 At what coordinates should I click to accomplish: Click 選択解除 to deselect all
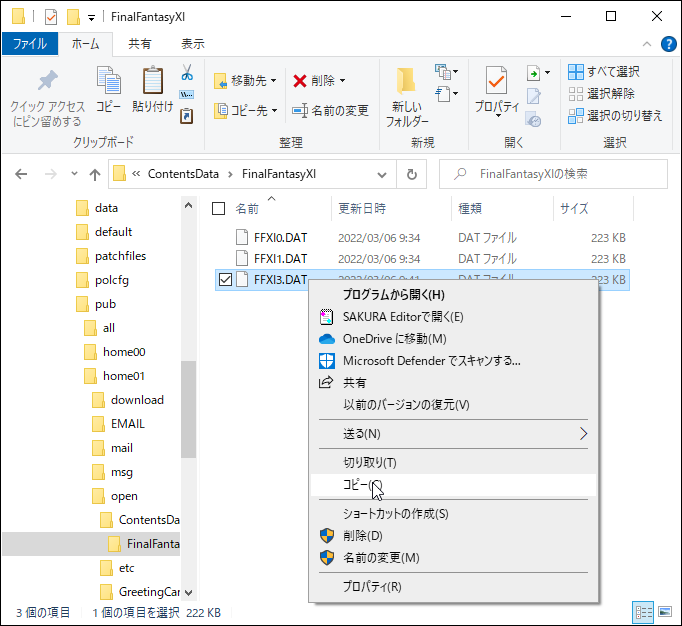(601, 94)
